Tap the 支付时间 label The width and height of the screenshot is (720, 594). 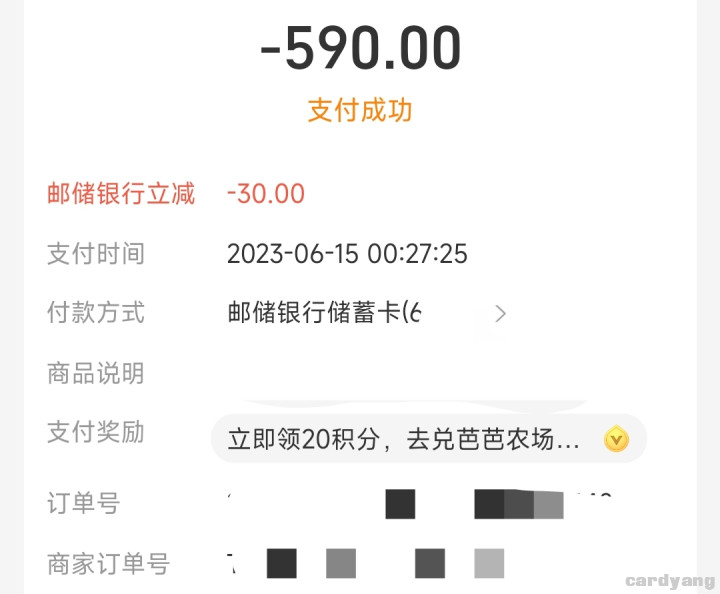(x=96, y=254)
